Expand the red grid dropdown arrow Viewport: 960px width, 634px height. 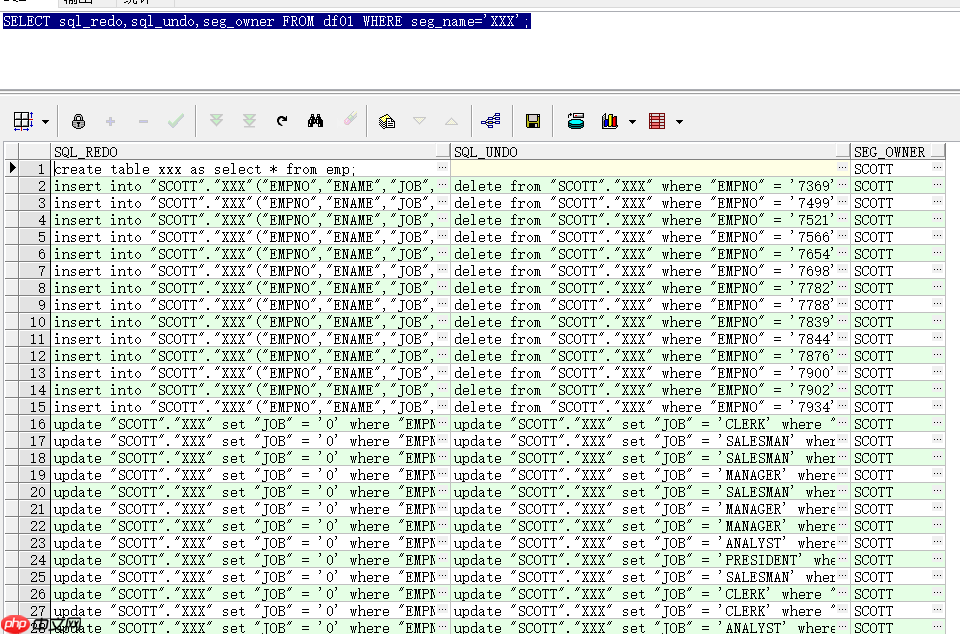680,122
